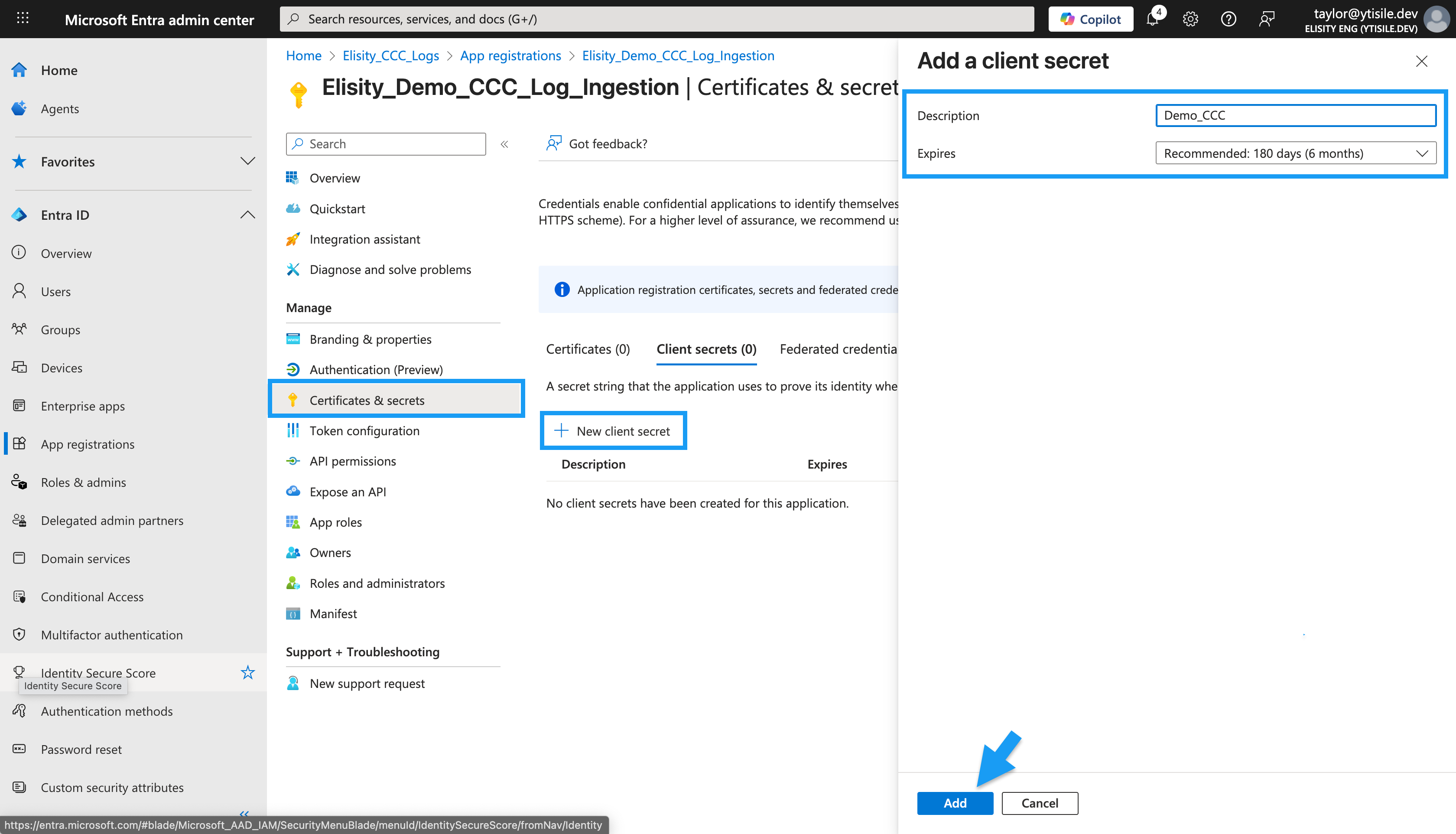
Task: Click the Diagnose and solve problems wrench icon
Action: click(293, 269)
